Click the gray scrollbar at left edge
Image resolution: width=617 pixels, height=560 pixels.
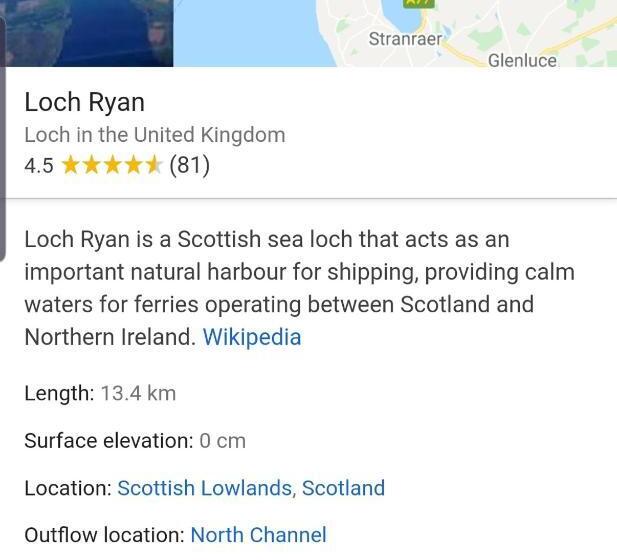click(x=3, y=150)
